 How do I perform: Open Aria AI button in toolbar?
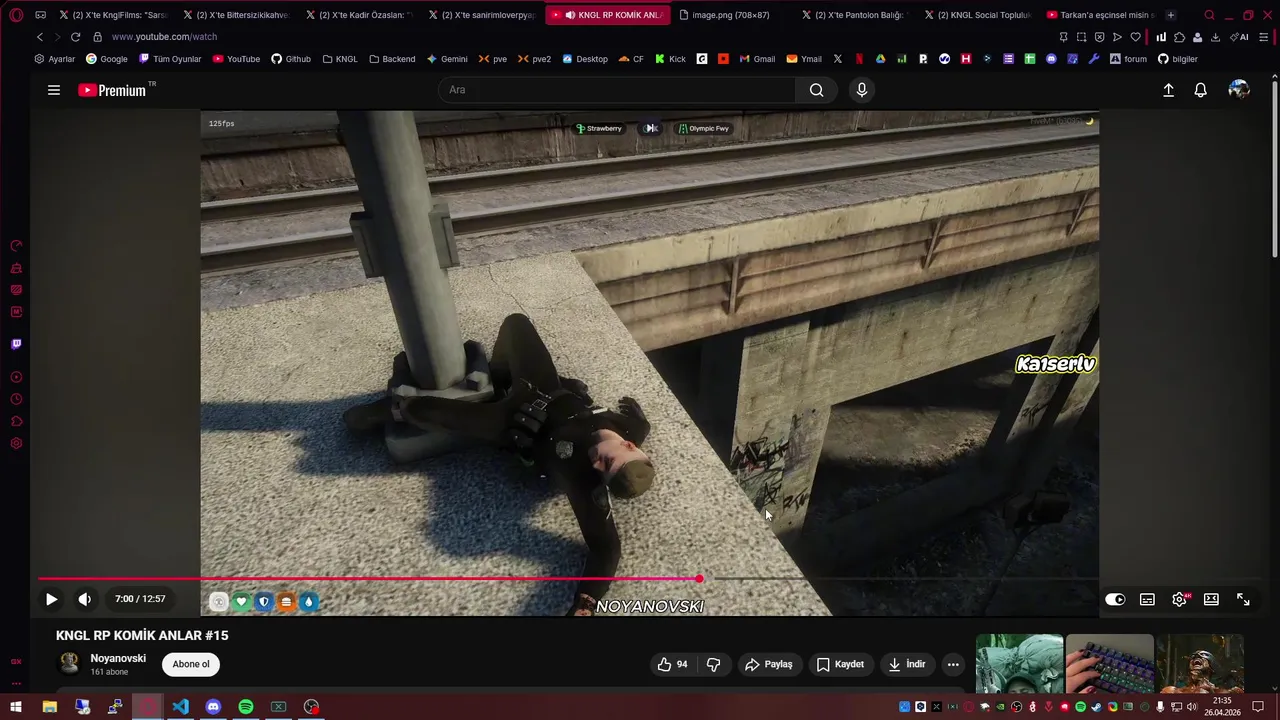point(1240,37)
